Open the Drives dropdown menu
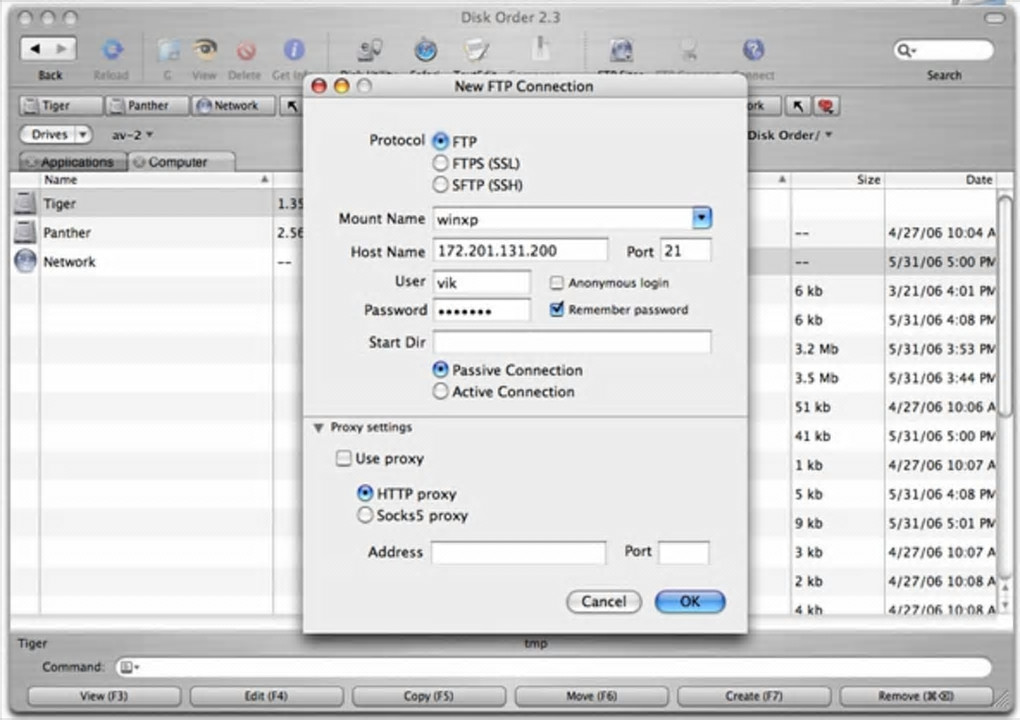This screenshot has width=1020, height=720. pos(56,135)
